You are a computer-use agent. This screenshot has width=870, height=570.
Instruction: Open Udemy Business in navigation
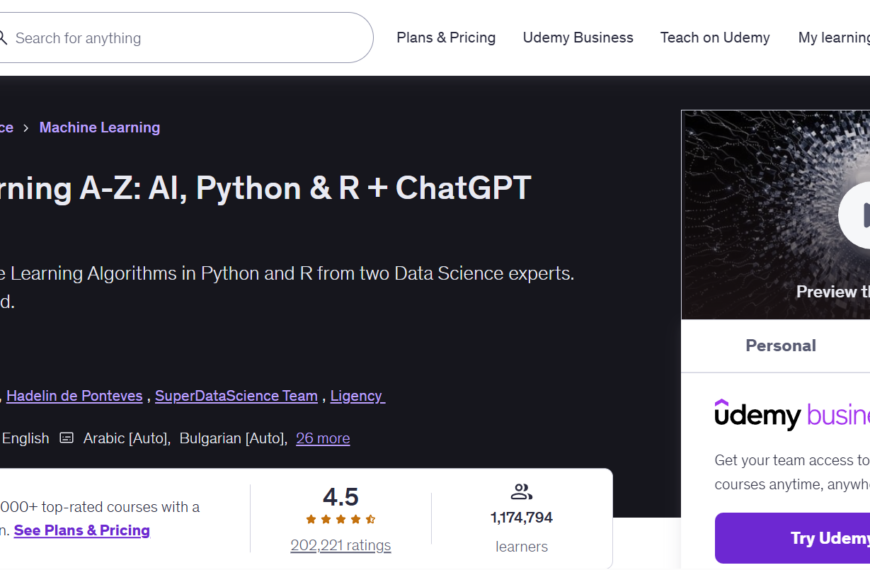coord(578,38)
